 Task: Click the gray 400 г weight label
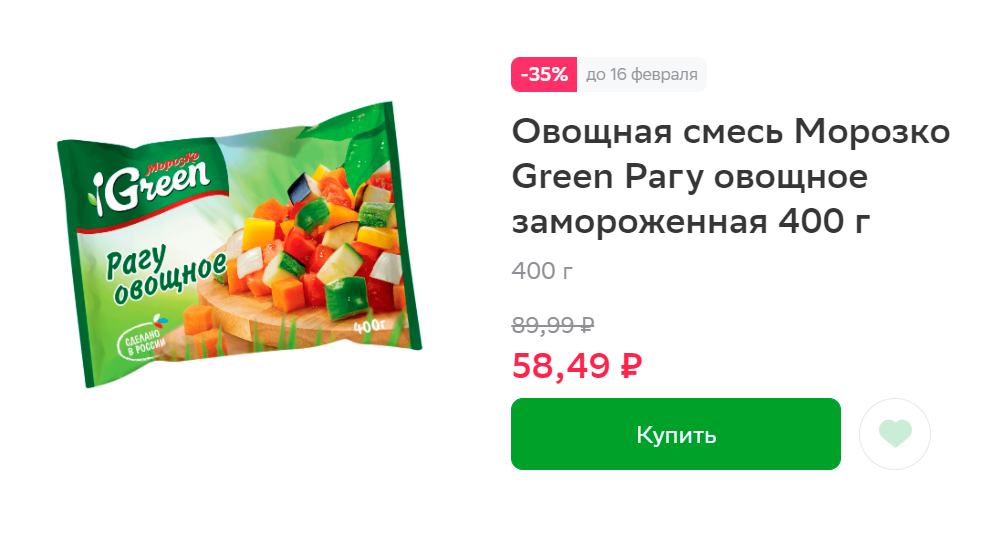542,271
